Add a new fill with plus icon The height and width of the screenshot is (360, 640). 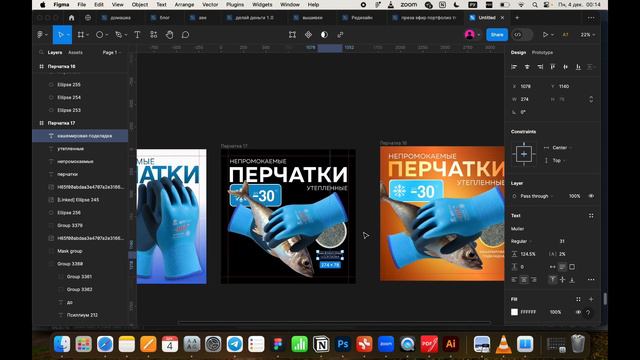pyautogui.click(x=591, y=299)
